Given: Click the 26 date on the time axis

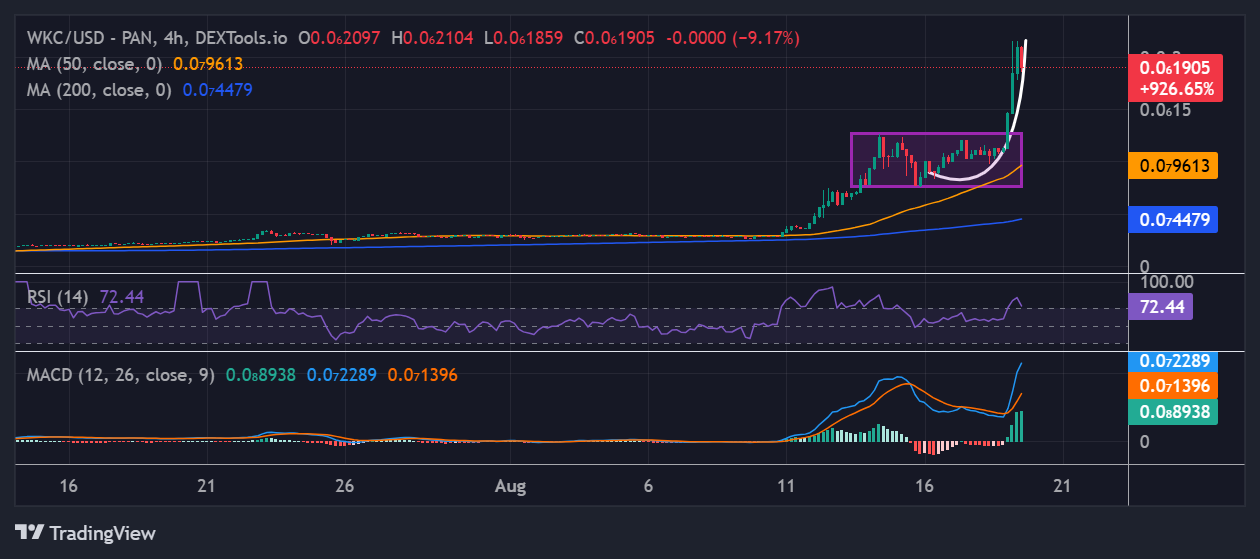Looking at the screenshot, I should click(x=345, y=487).
